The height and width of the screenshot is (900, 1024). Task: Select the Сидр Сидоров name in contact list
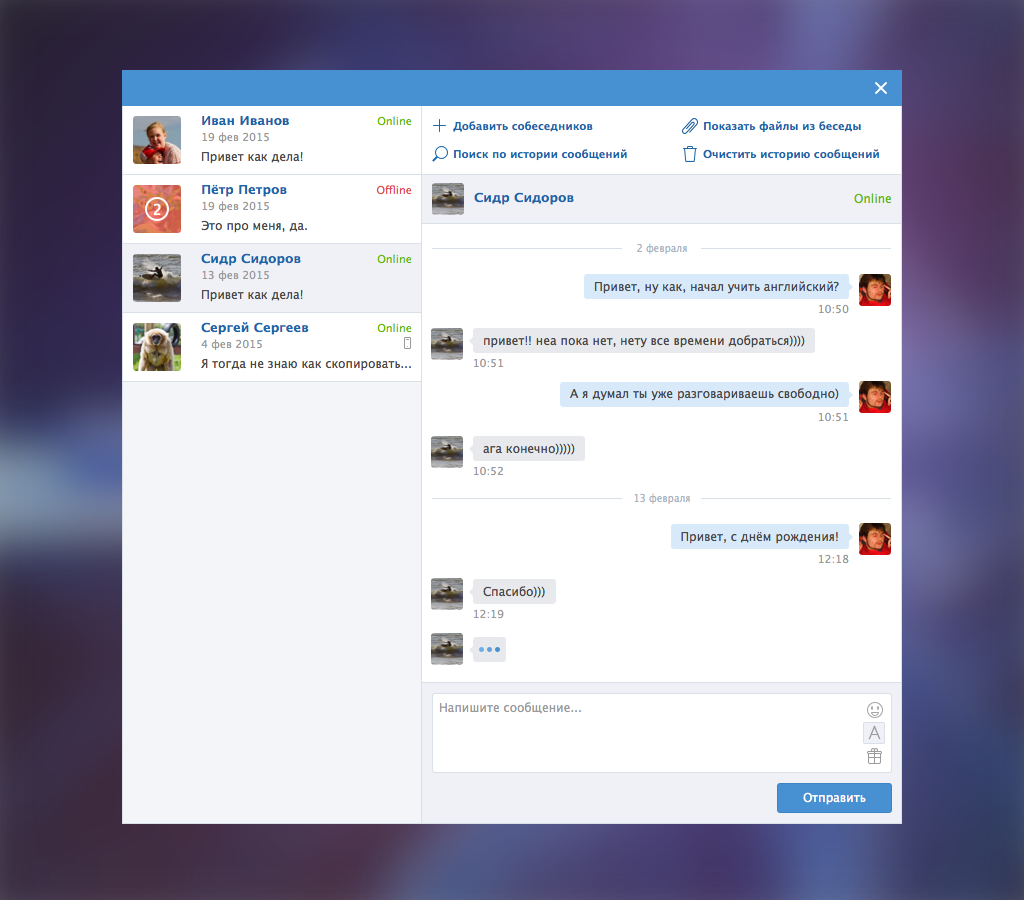pos(251,259)
